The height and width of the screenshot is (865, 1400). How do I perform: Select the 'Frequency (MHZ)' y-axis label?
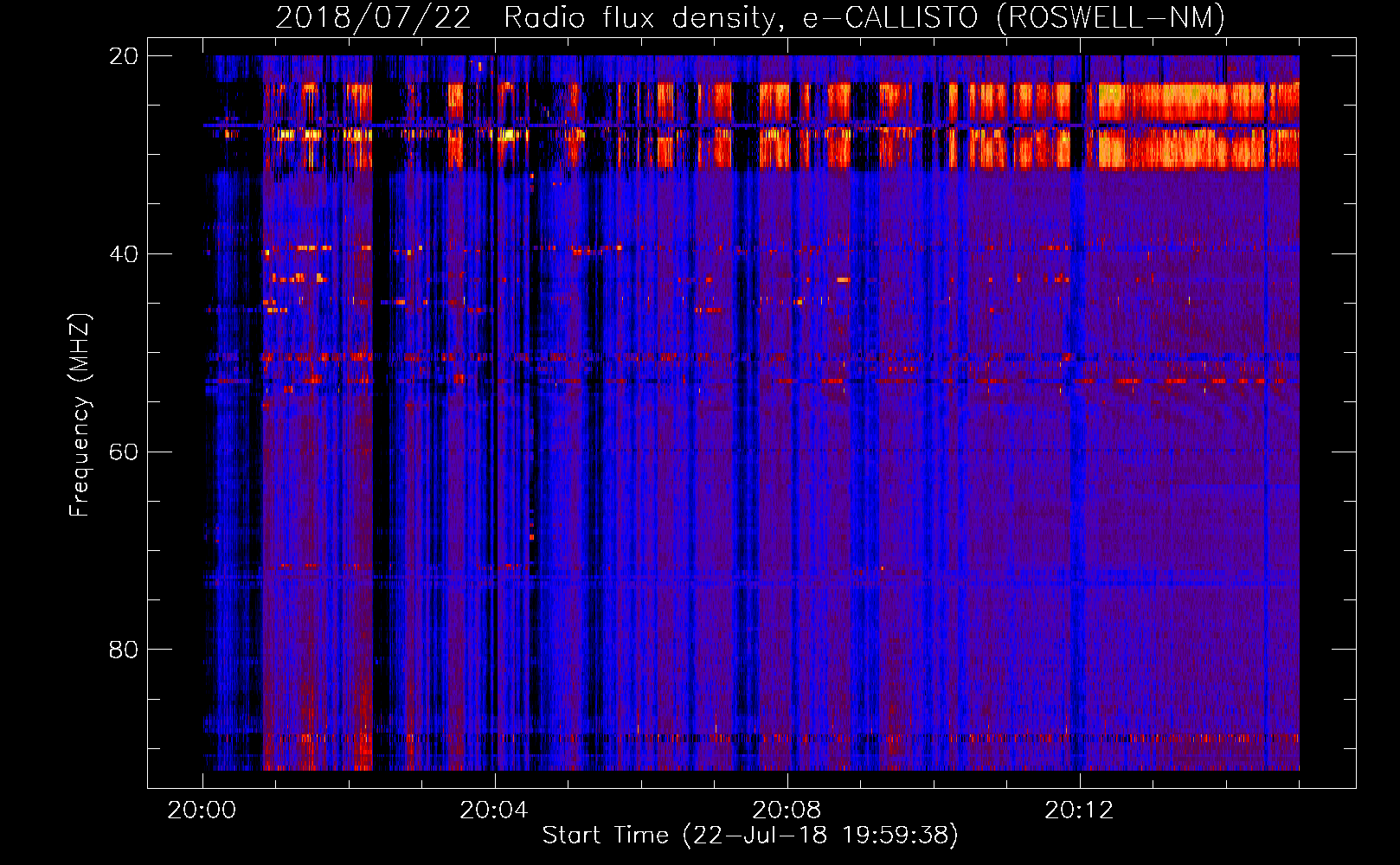(80, 414)
